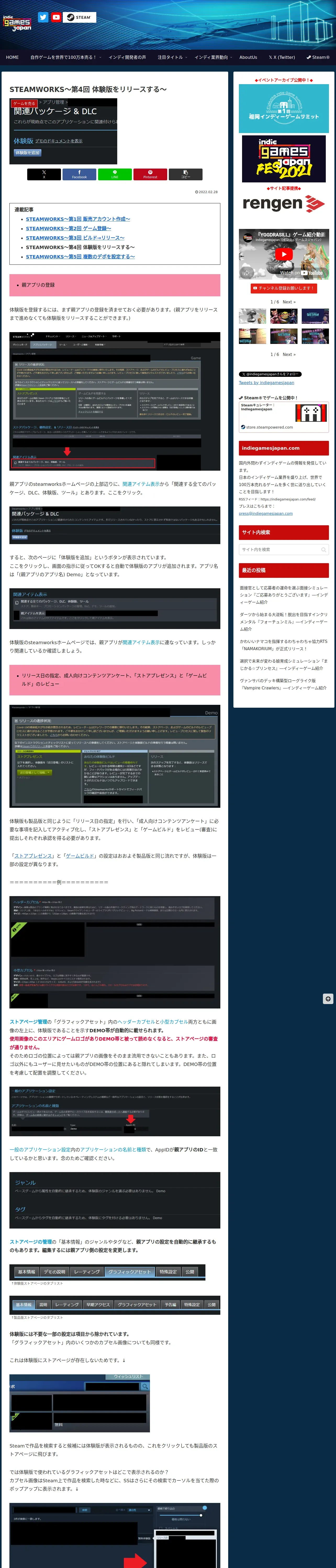Click Next » above the video thumbnails

289,302
